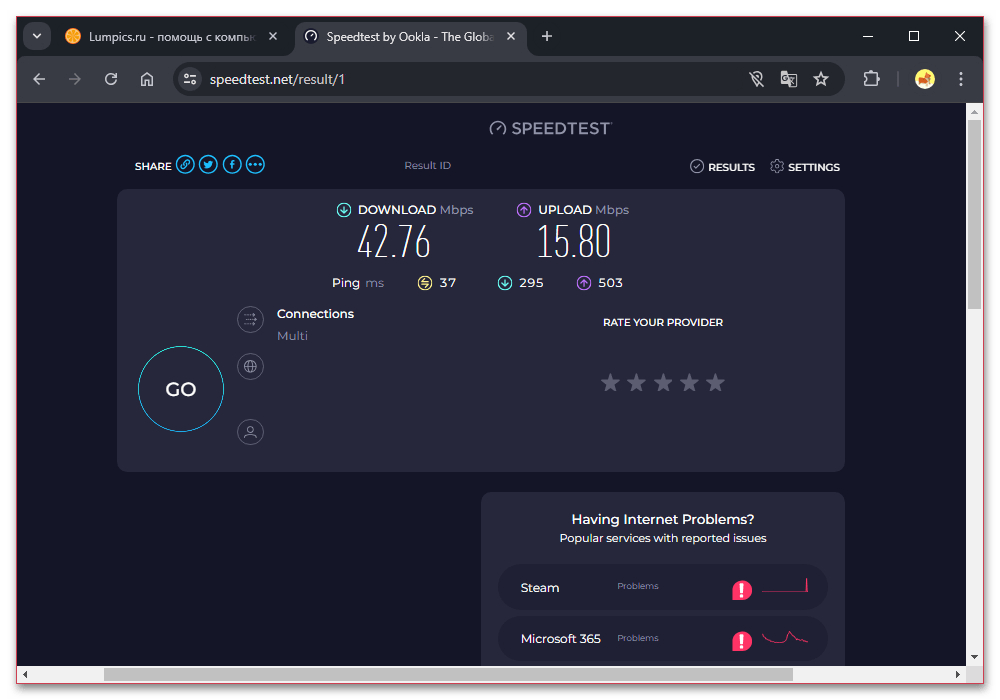Rate provider with third star
The height and width of the screenshot is (700, 1000).
point(663,383)
